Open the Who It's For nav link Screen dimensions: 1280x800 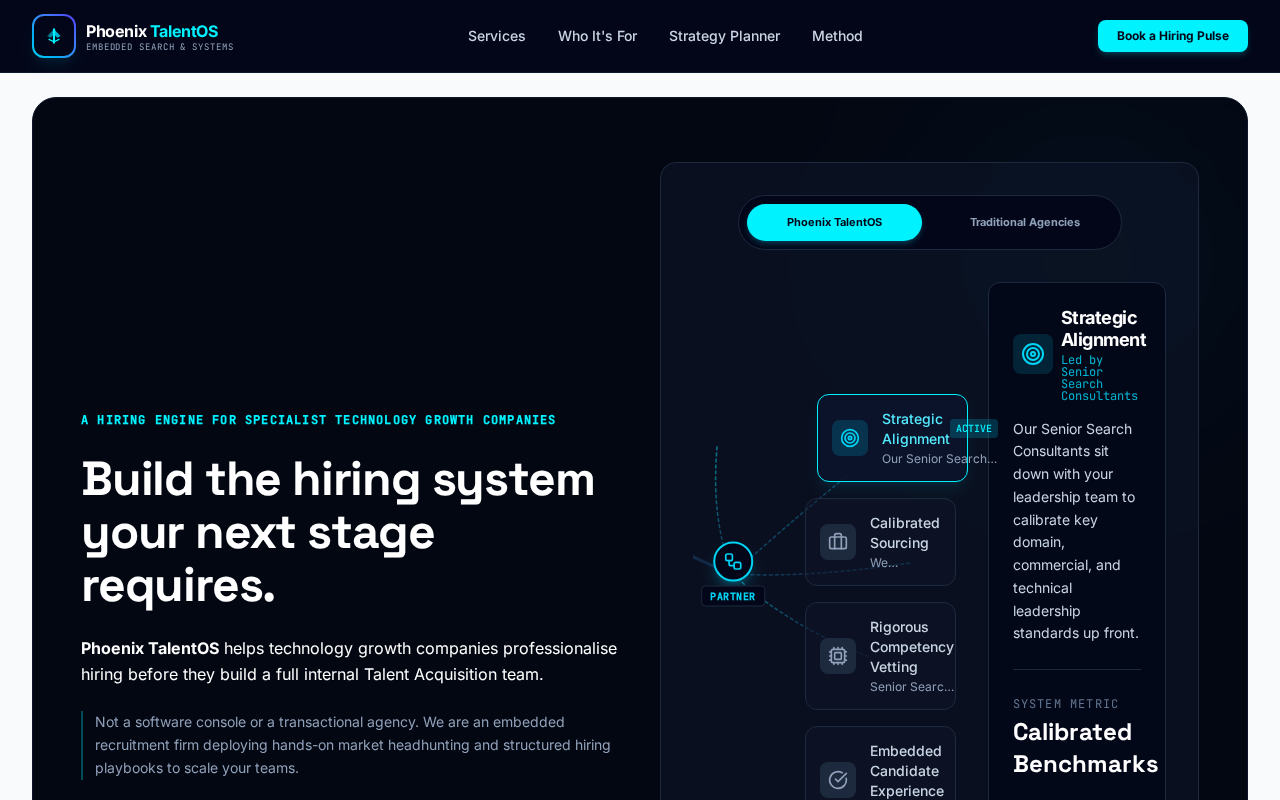coord(597,36)
